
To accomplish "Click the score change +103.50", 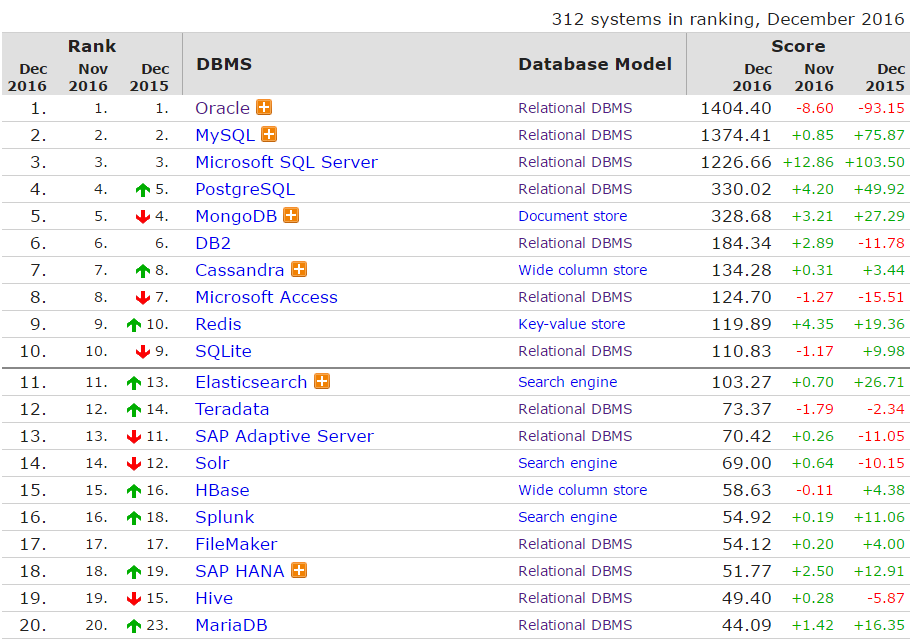I will tap(874, 162).
